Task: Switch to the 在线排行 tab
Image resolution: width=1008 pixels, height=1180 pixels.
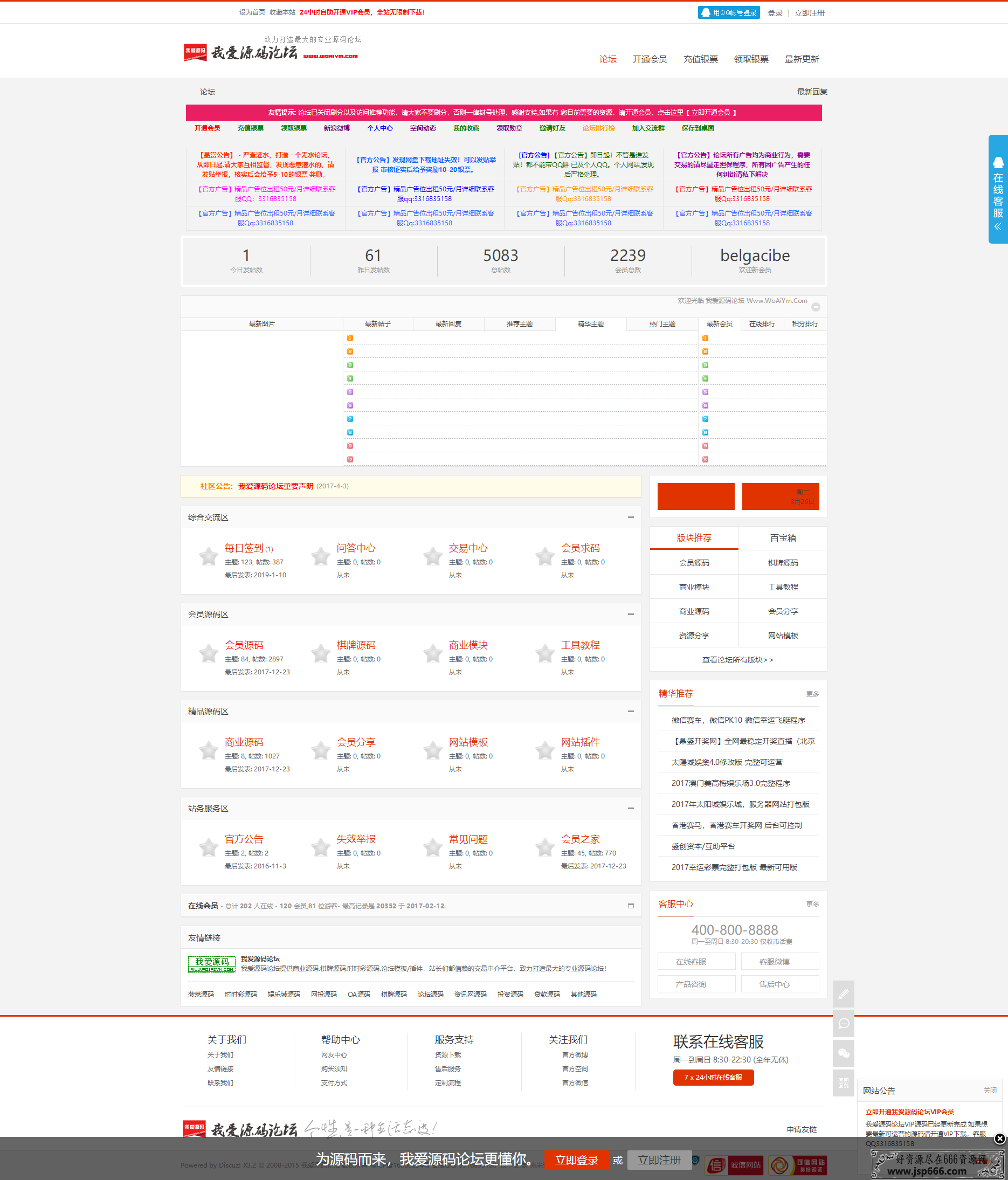Action: tap(762, 323)
